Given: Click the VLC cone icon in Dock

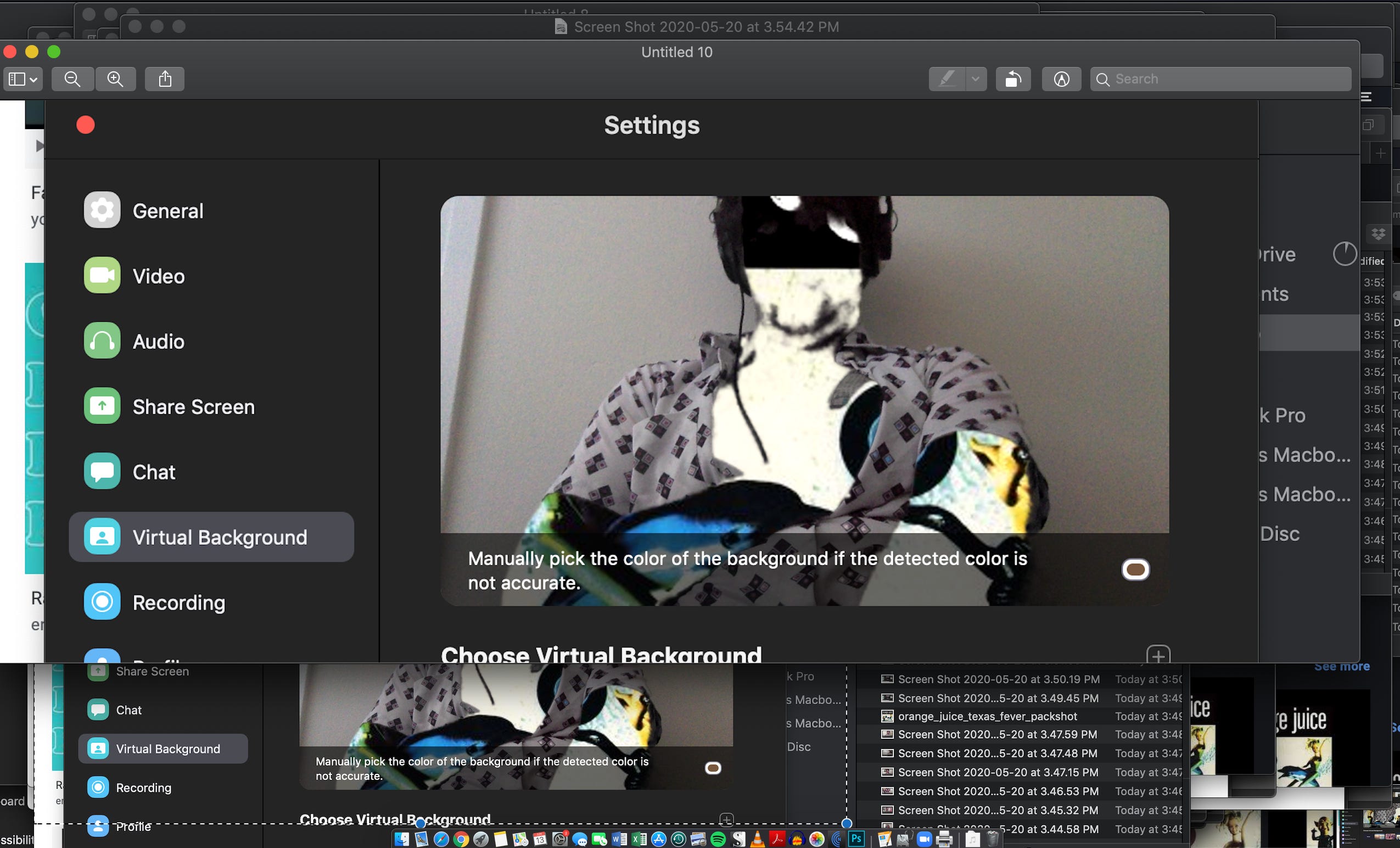Looking at the screenshot, I should (x=758, y=839).
